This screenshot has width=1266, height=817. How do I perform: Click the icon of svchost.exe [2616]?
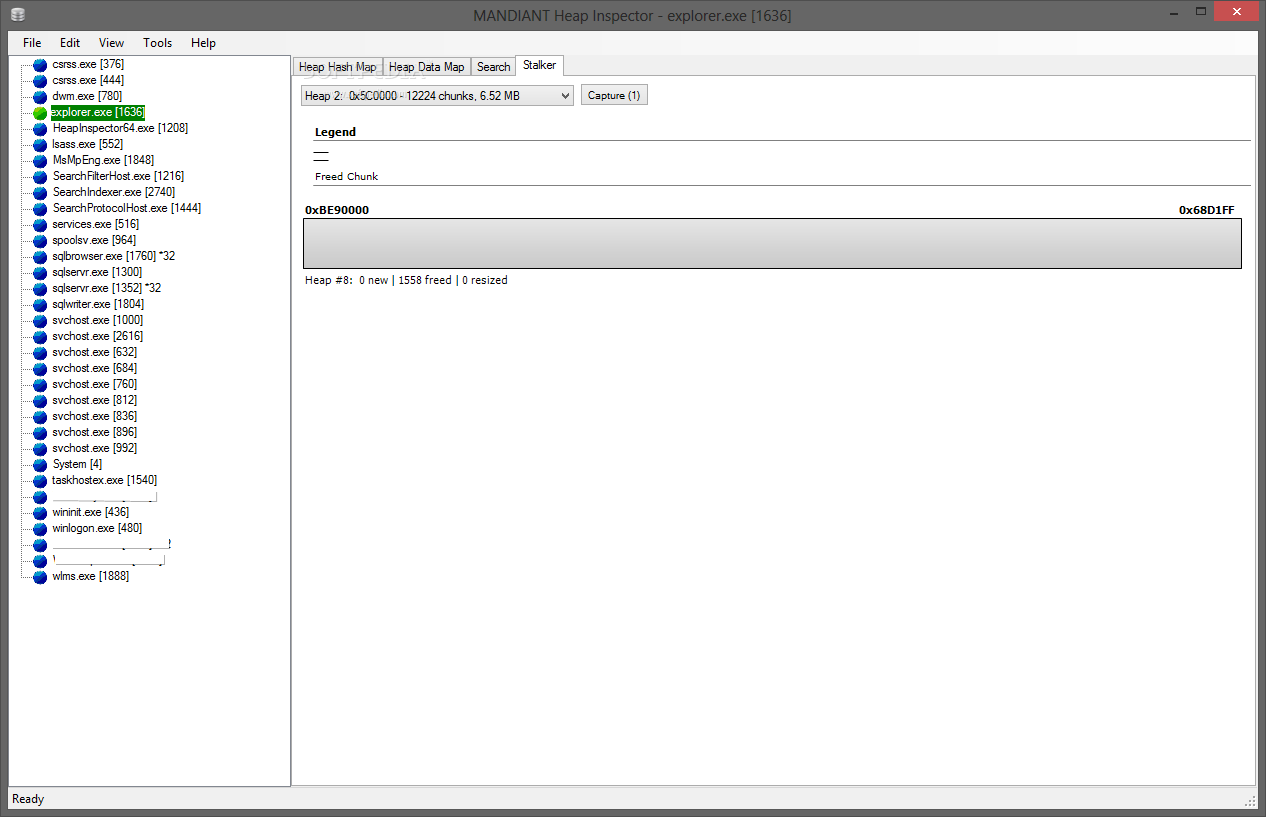click(40, 337)
